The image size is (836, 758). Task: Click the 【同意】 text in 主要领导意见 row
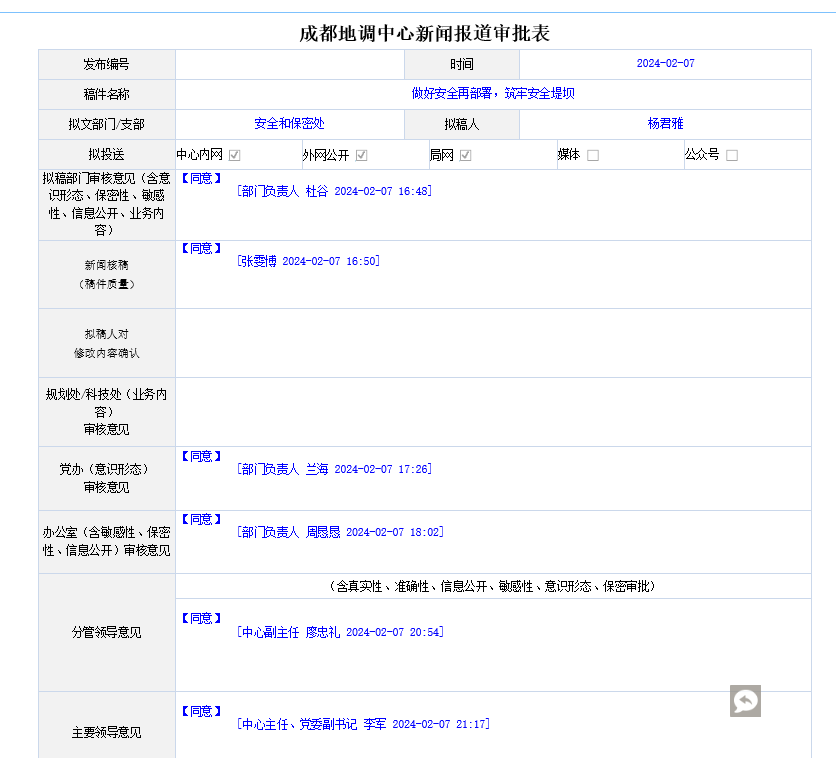[201, 711]
